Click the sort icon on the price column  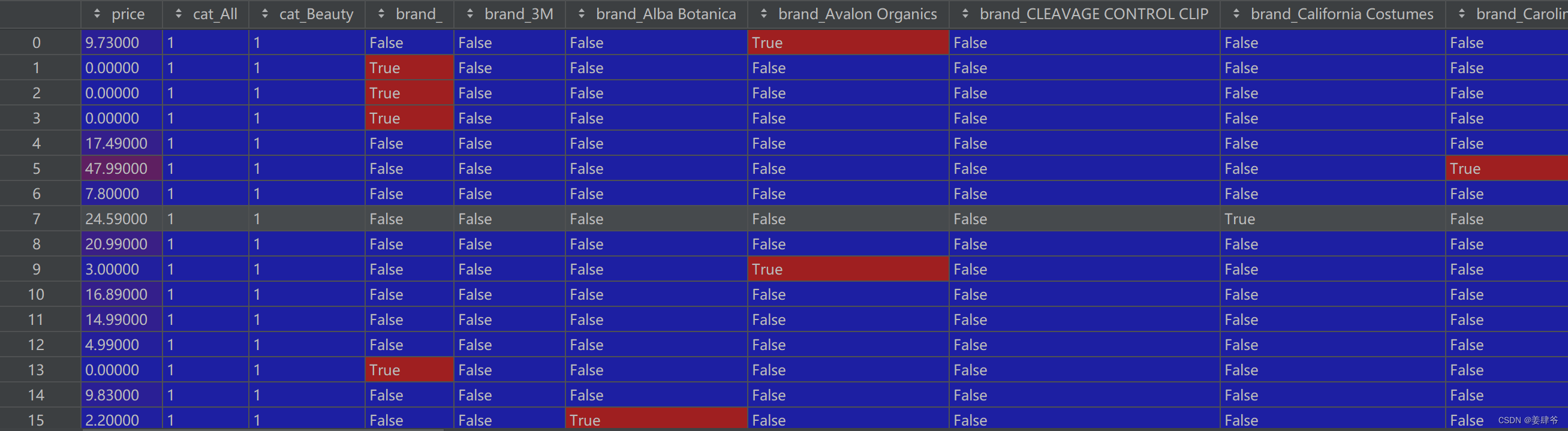(97, 13)
